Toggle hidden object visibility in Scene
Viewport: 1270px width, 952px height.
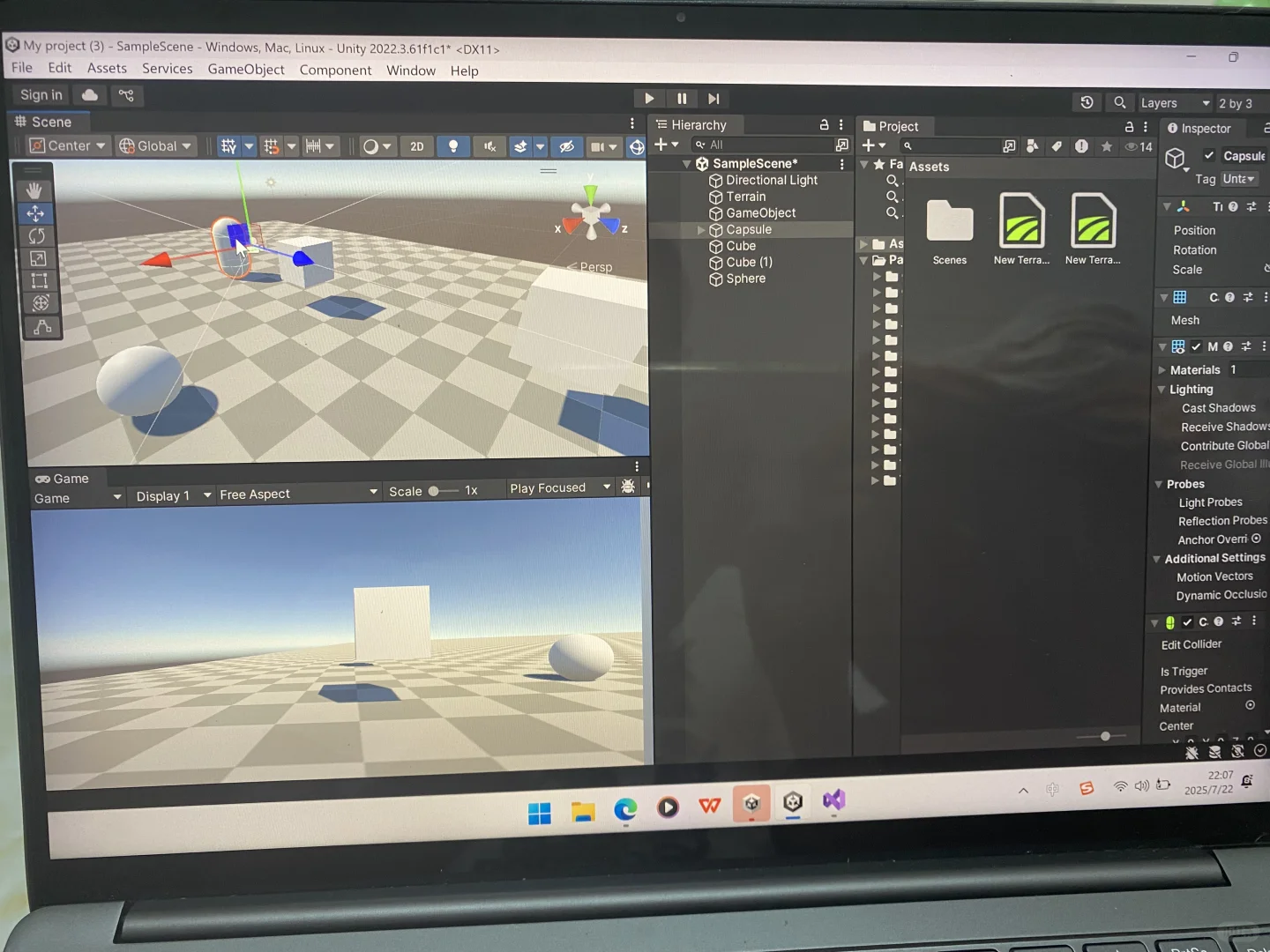[567, 147]
